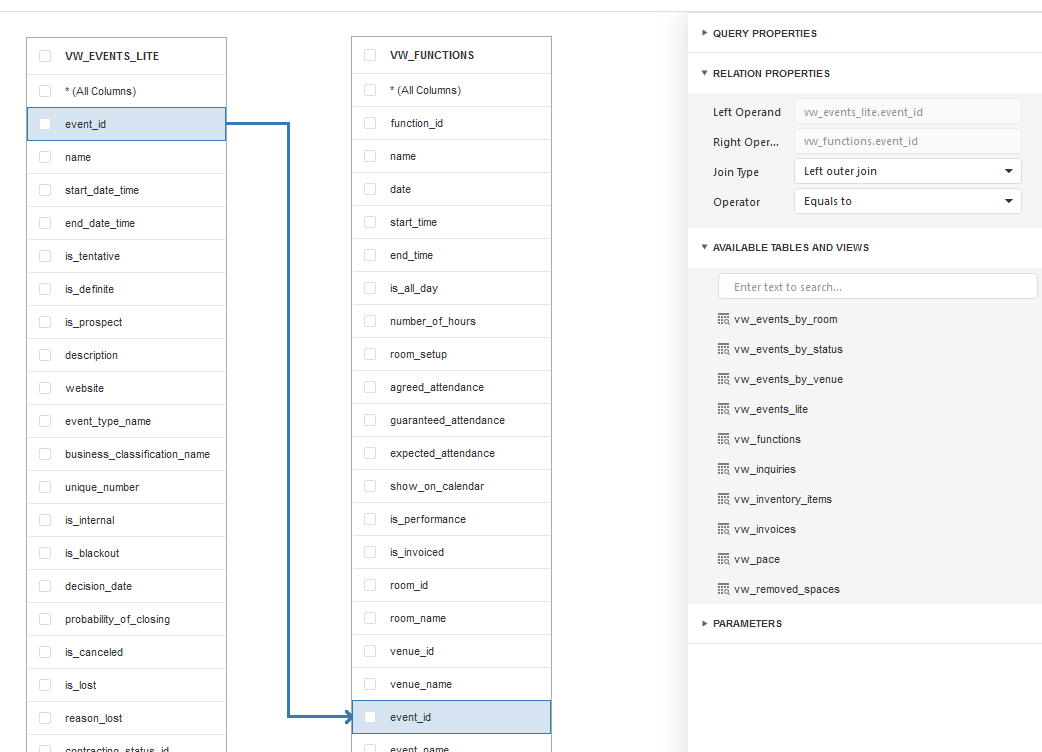Click the vw_pace view icon
Image resolution: width=1042 pixels, height=752 pixels.
coord(723,559)
